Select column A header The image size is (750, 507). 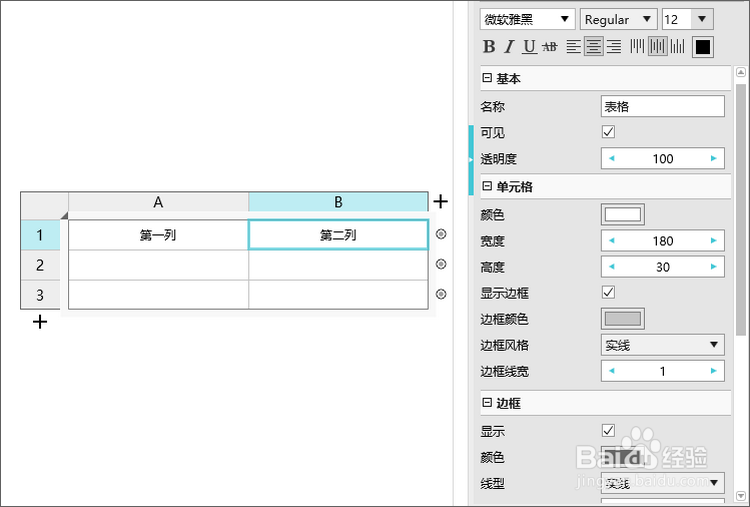pyautogui.click(x=158, y=202)
